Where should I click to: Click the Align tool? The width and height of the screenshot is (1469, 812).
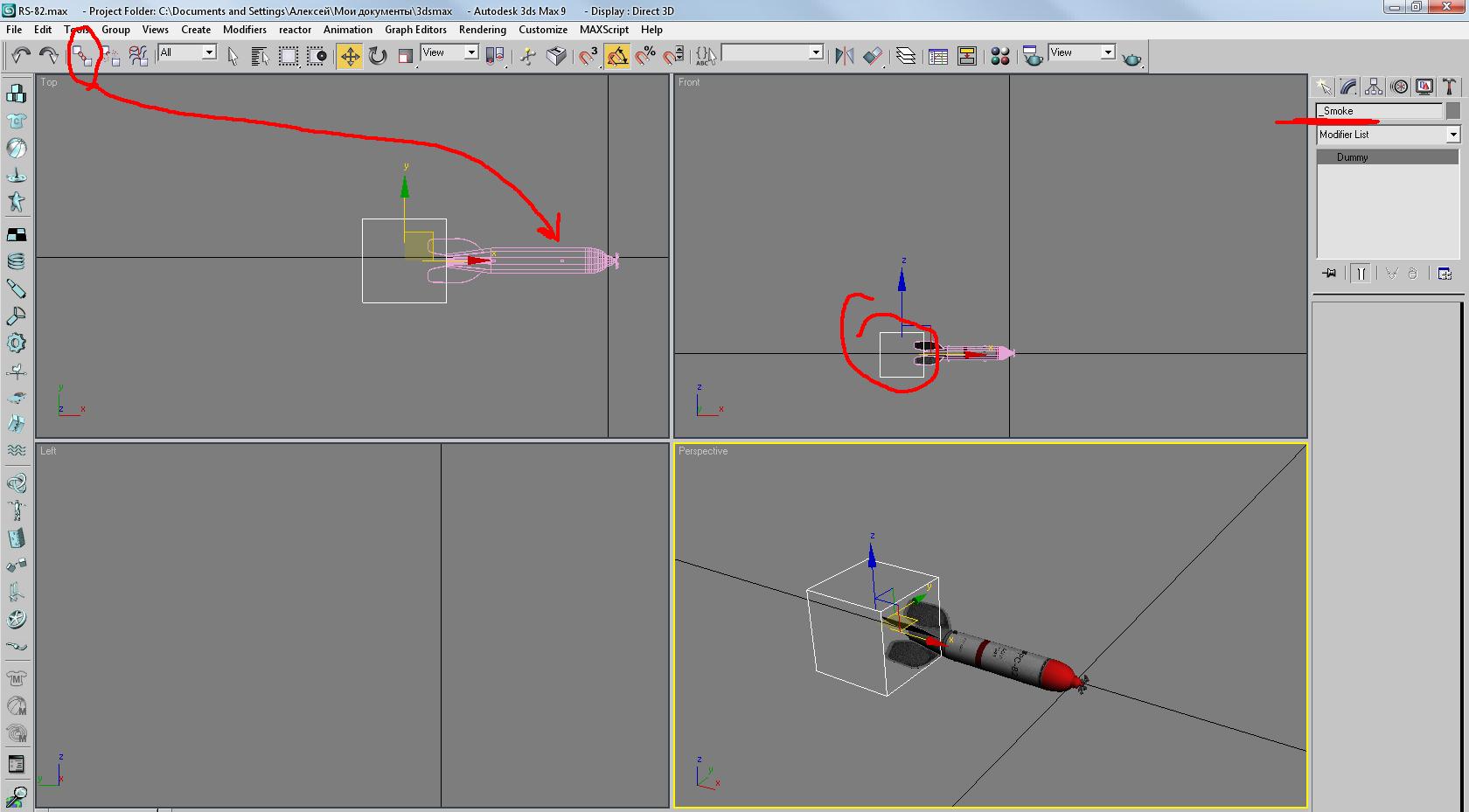coord(873,56)
